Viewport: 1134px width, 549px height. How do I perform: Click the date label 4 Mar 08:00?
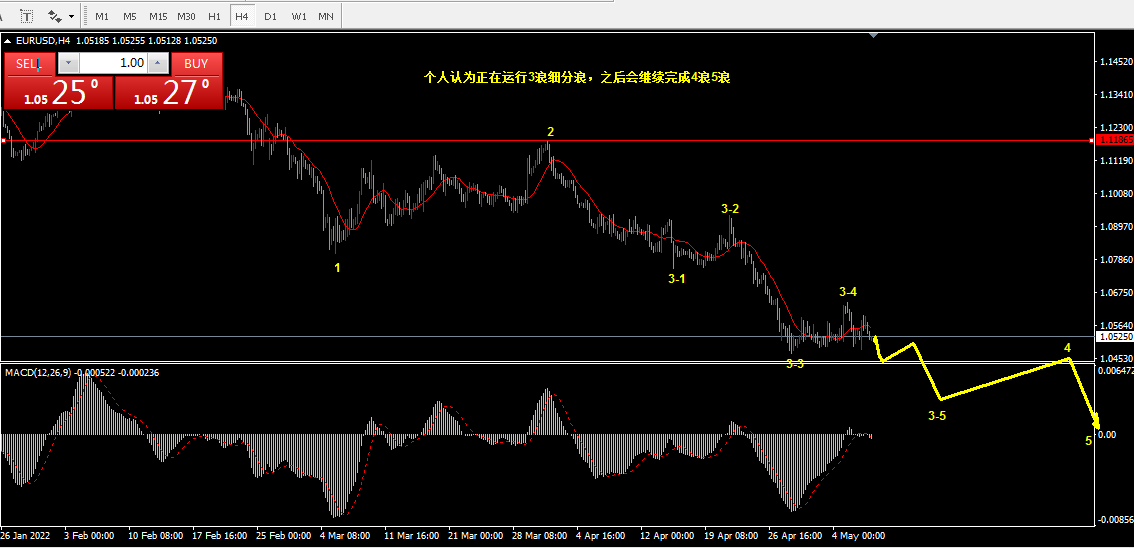pos(344,536)
